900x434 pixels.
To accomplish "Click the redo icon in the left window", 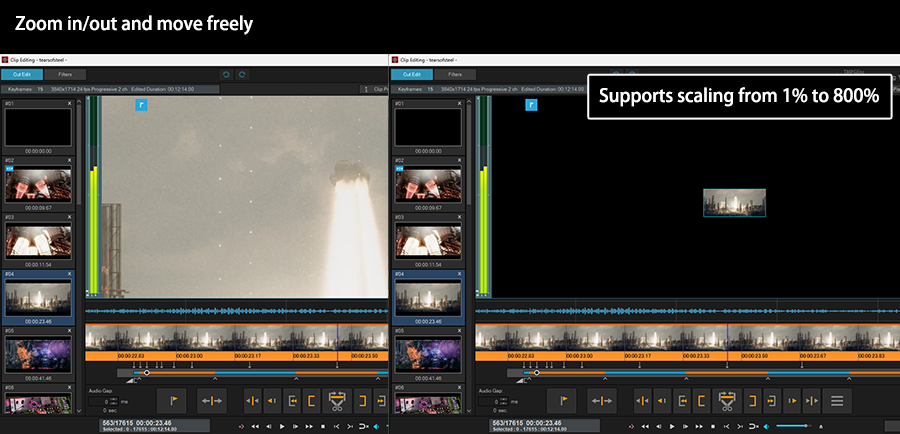I will (x=242, y=75).
